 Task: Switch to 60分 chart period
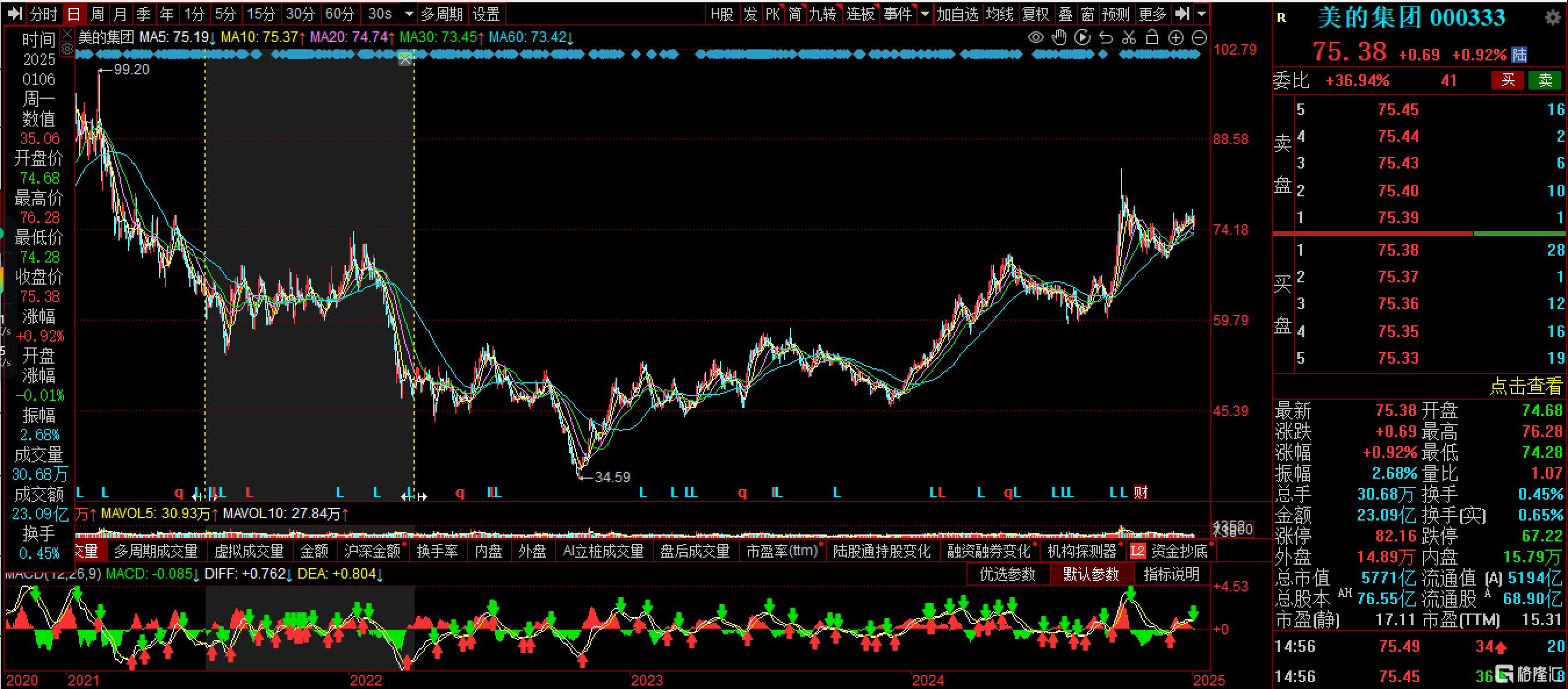tap(340, 13)
